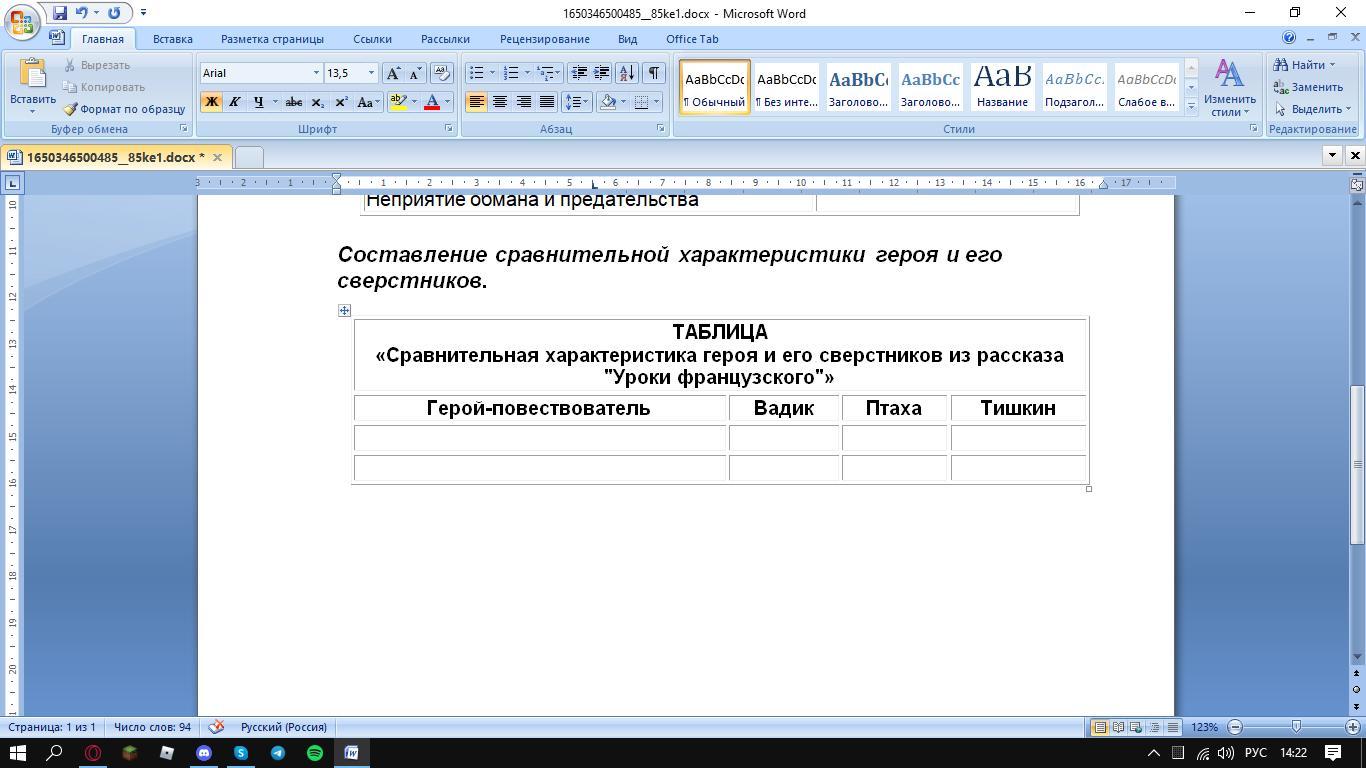Decrease font size with shrink font icon
Viewport: 1366px width, 768px height.
[415, 73]
